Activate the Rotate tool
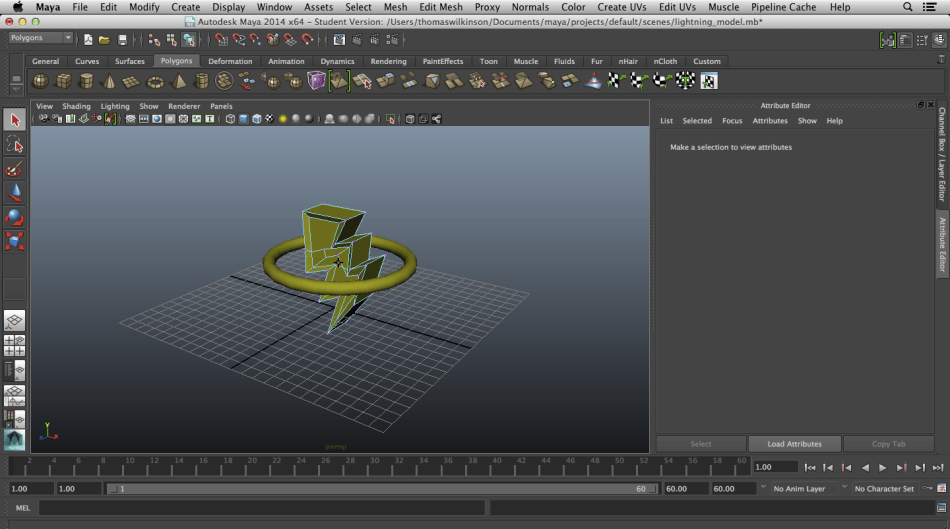 pos(15,217)
